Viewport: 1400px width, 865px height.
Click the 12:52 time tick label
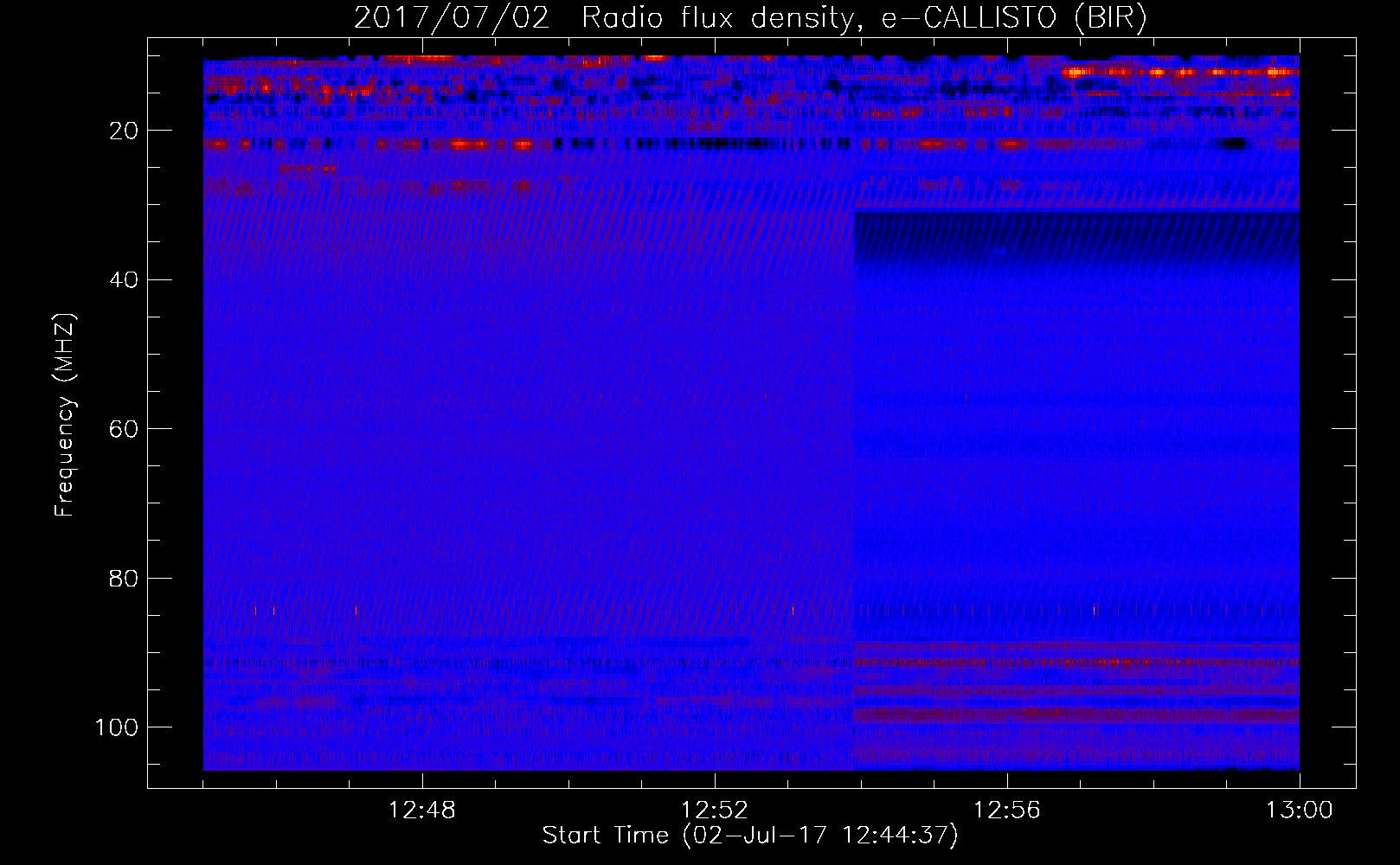tap(715, 811)
